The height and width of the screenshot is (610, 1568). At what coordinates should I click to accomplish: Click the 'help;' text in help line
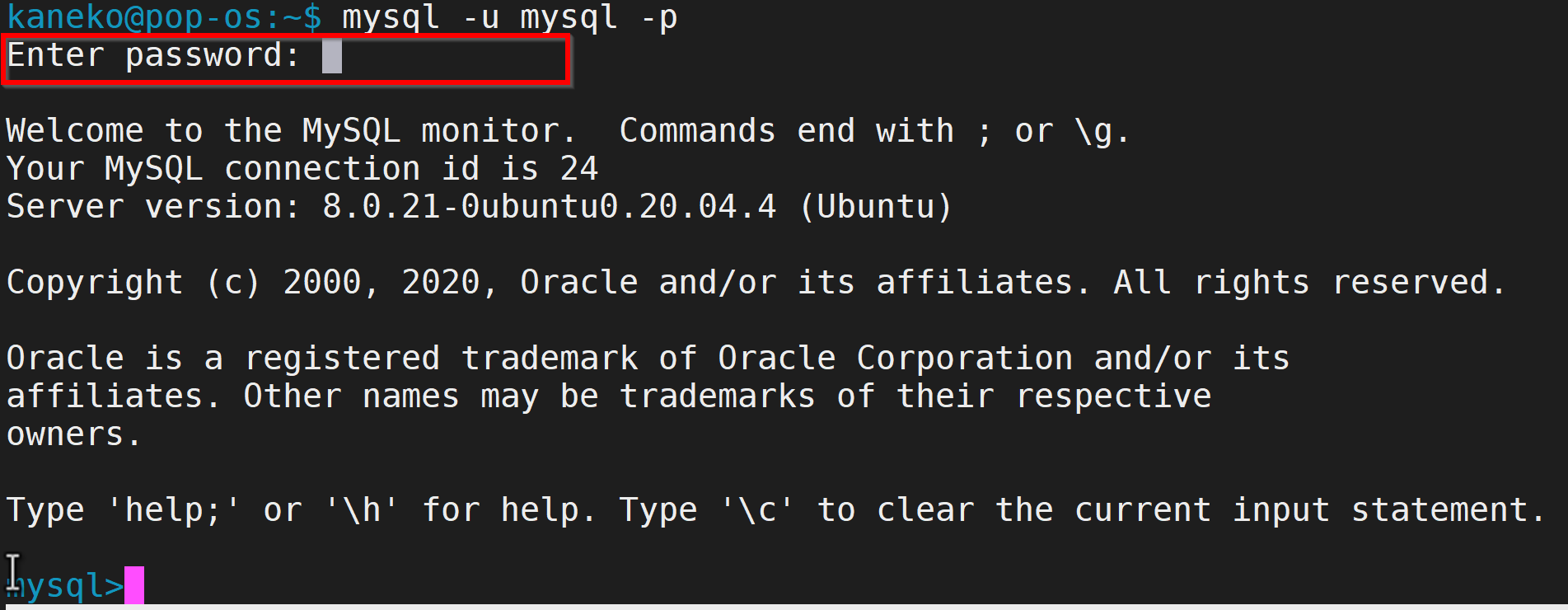click(x=172, y=510)
